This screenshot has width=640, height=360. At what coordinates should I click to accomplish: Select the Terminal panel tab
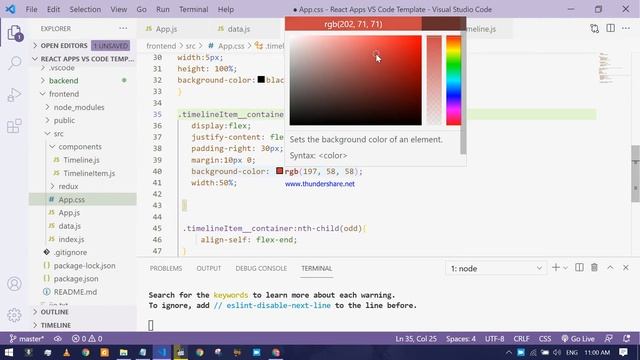[317, 268]
